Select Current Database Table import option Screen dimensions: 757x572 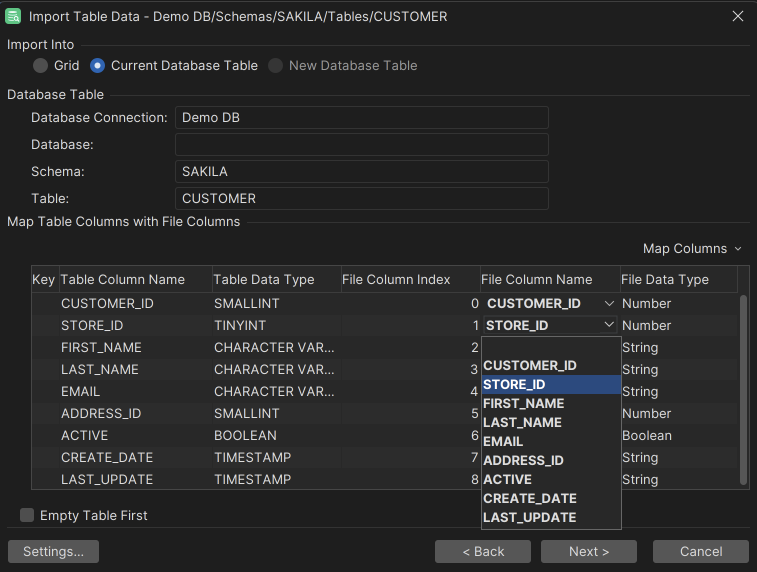click(x=98, y=65)
